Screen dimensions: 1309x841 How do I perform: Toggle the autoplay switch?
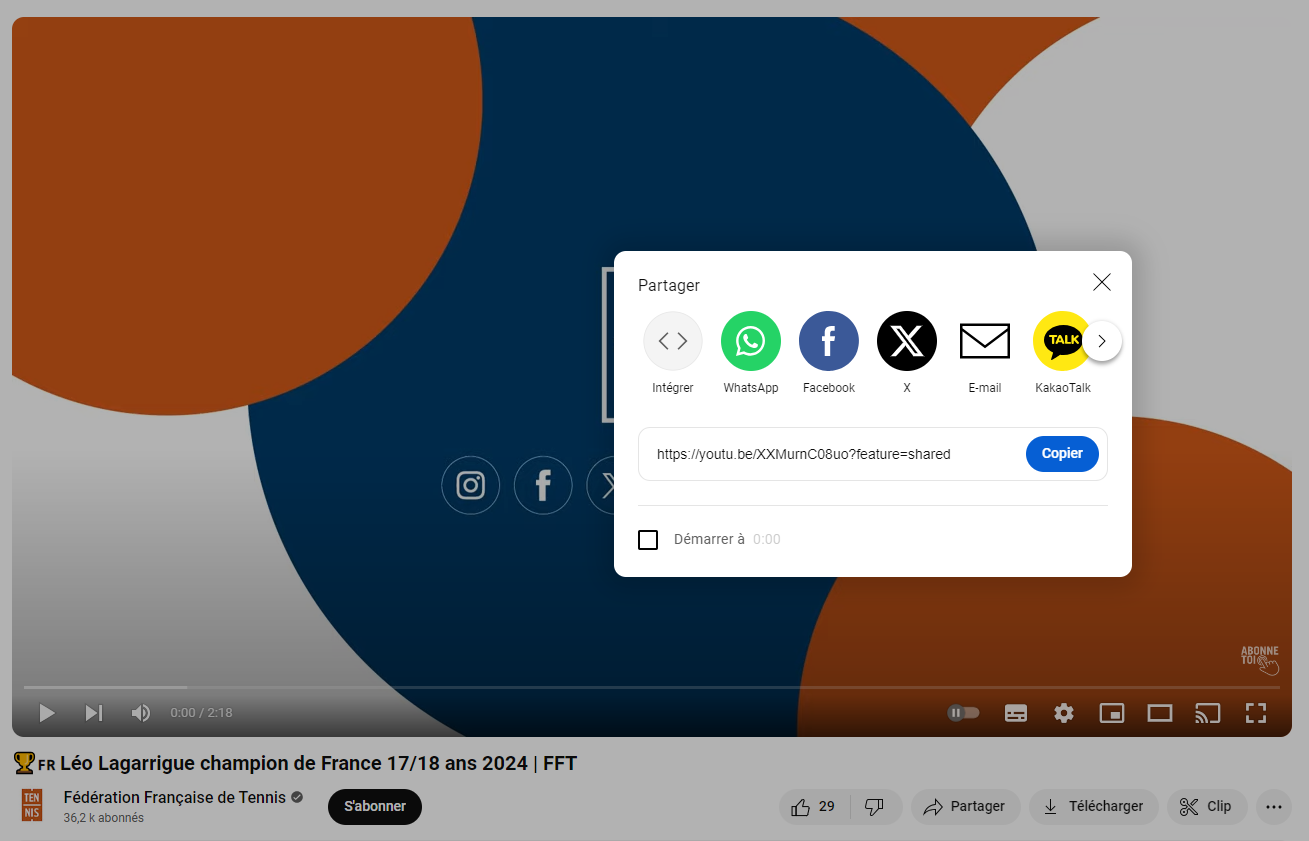(963, 713)
